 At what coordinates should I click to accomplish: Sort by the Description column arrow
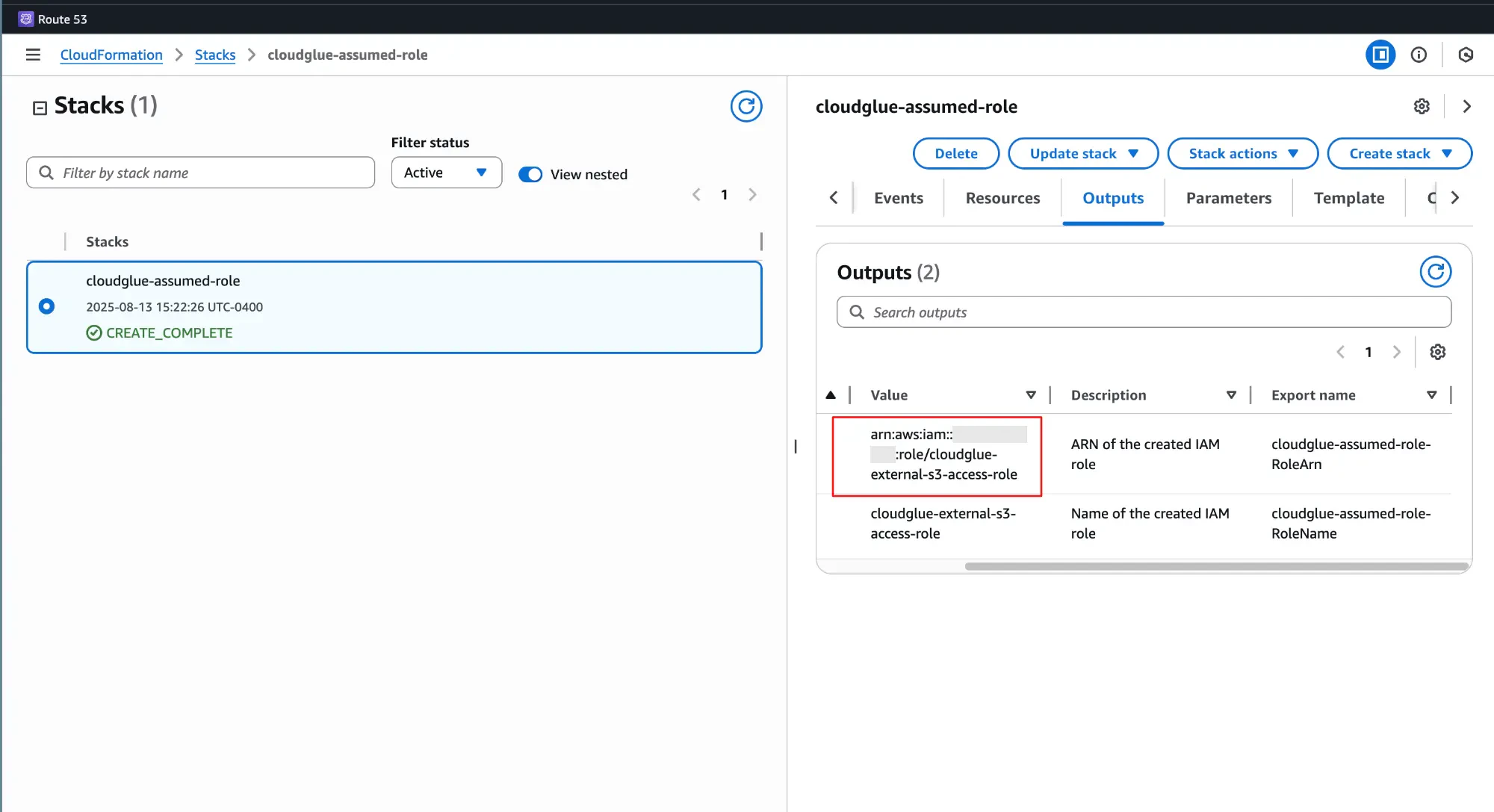pos(1231,395)
